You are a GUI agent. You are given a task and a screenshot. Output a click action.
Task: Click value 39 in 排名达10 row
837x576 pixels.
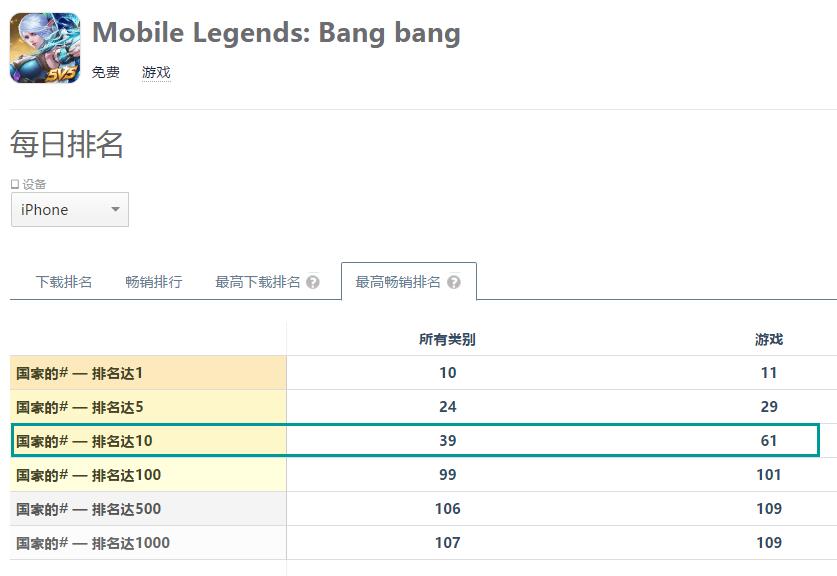point(447,440)
